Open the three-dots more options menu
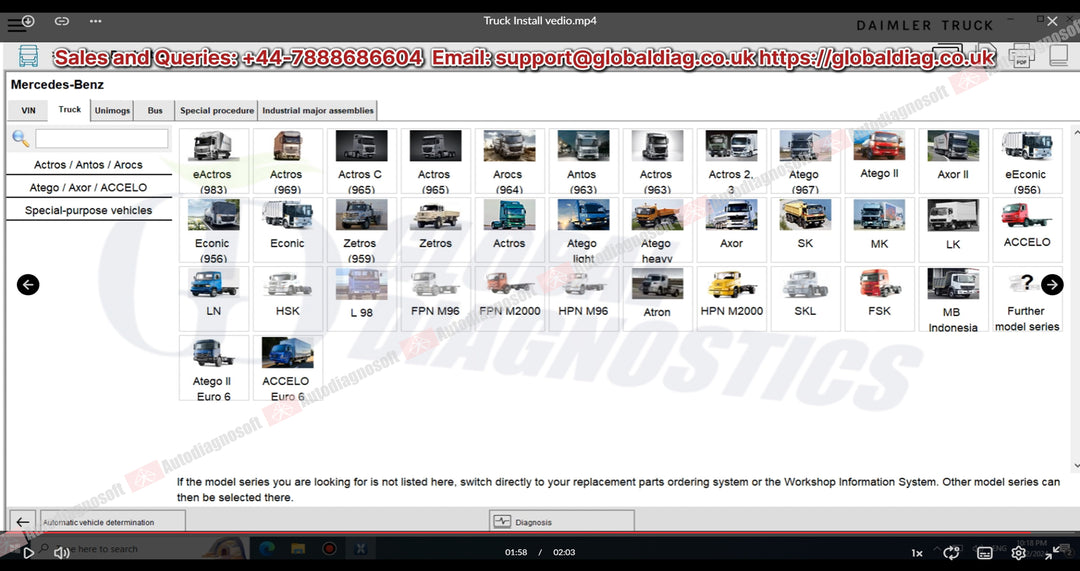Viewport: 1080px width, 571px height. pyautogui.click(x=96, y=21)
